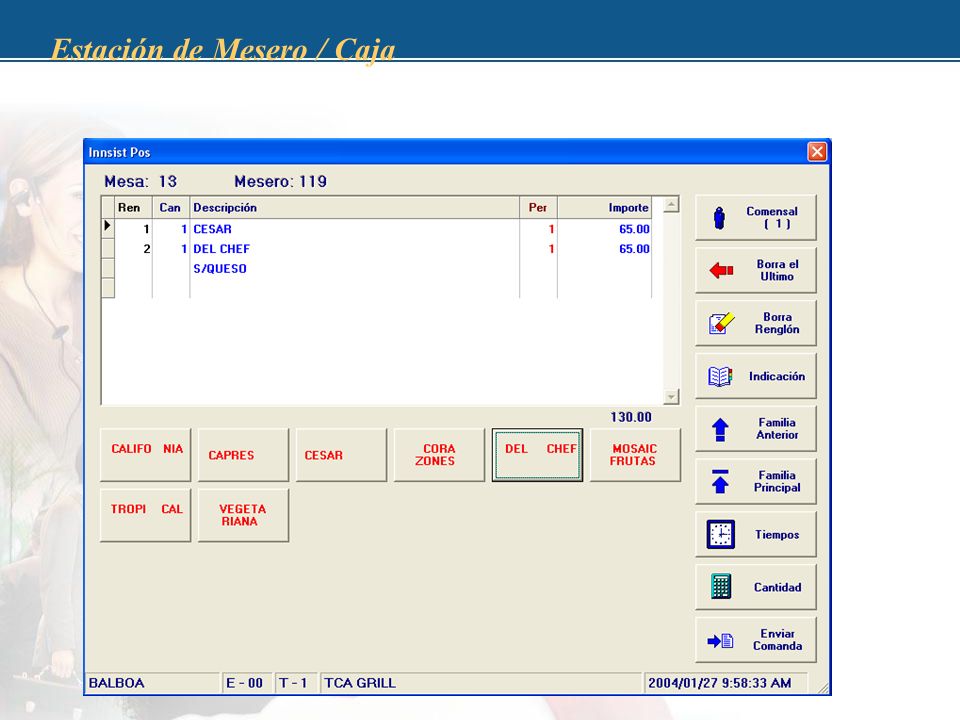Viewport: 960px width, 720px height.
Task: Click the Can column header
Action: click(x=171, y=208)
